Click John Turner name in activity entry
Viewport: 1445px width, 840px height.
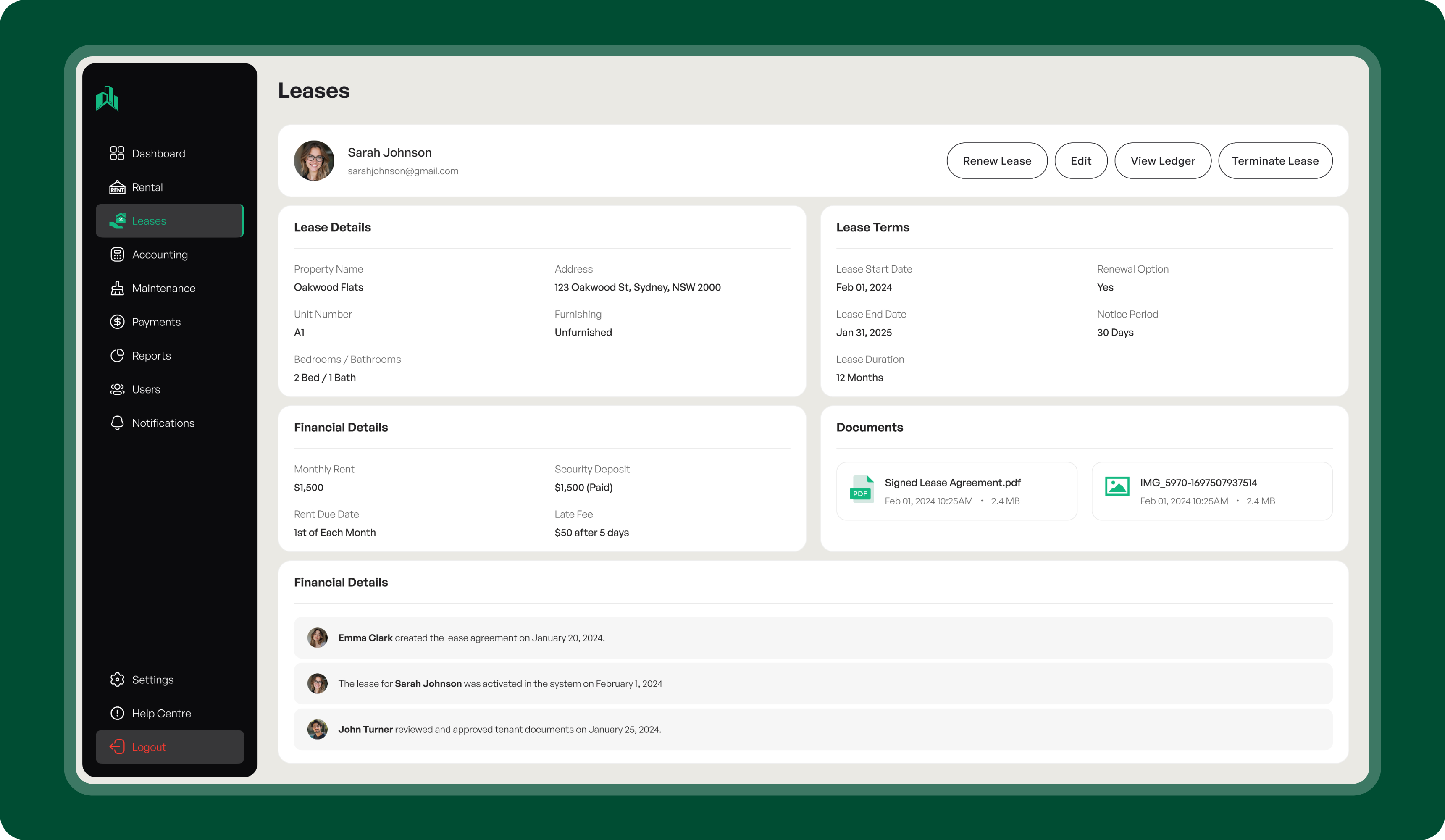pos(365,730)
